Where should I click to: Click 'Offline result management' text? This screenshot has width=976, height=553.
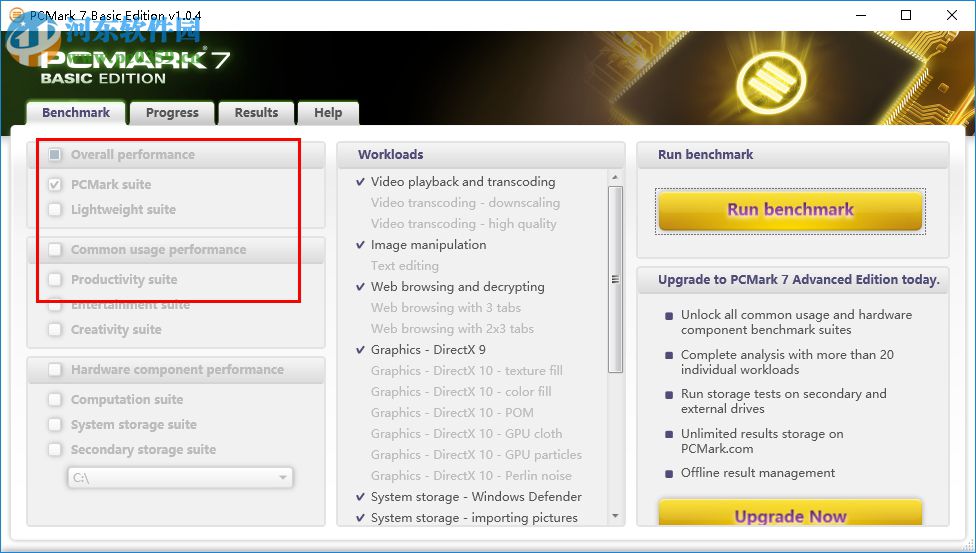[x=758, y=473]
